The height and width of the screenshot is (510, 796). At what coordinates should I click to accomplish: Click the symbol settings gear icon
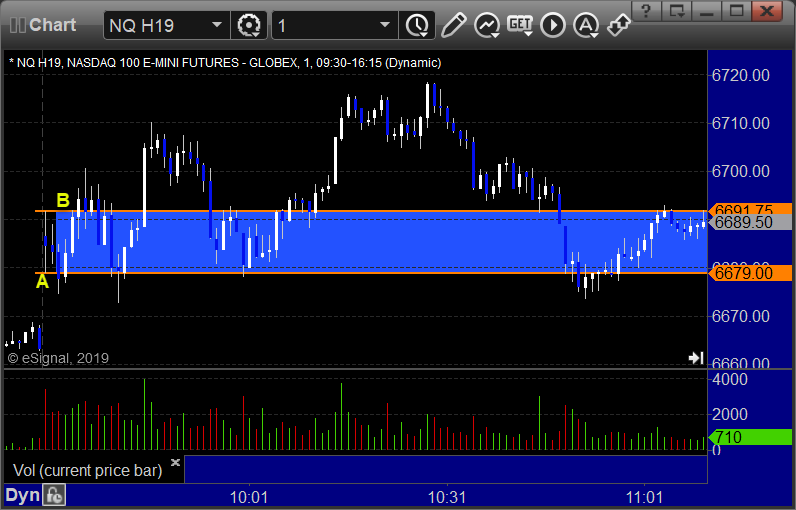(x=249, y=25)
